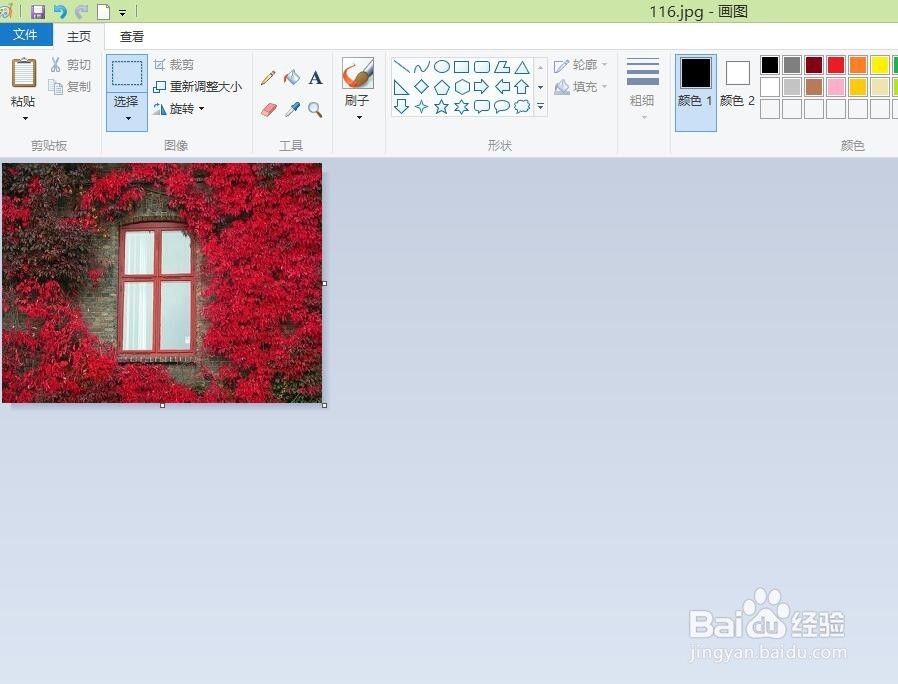This screenshot has height=684, width=898.
Task: Choose the six-point star shape
Action: tap(462, 107)
